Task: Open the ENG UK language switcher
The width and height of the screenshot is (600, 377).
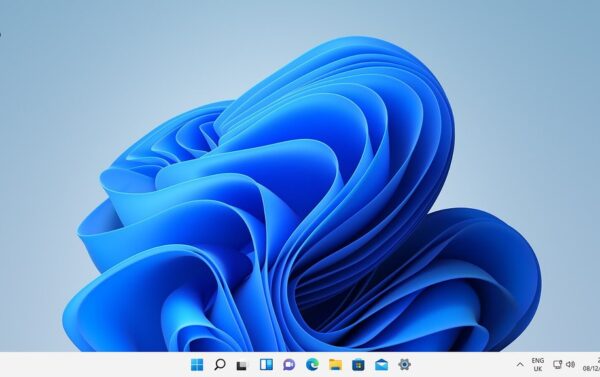Action: point(538,365)
